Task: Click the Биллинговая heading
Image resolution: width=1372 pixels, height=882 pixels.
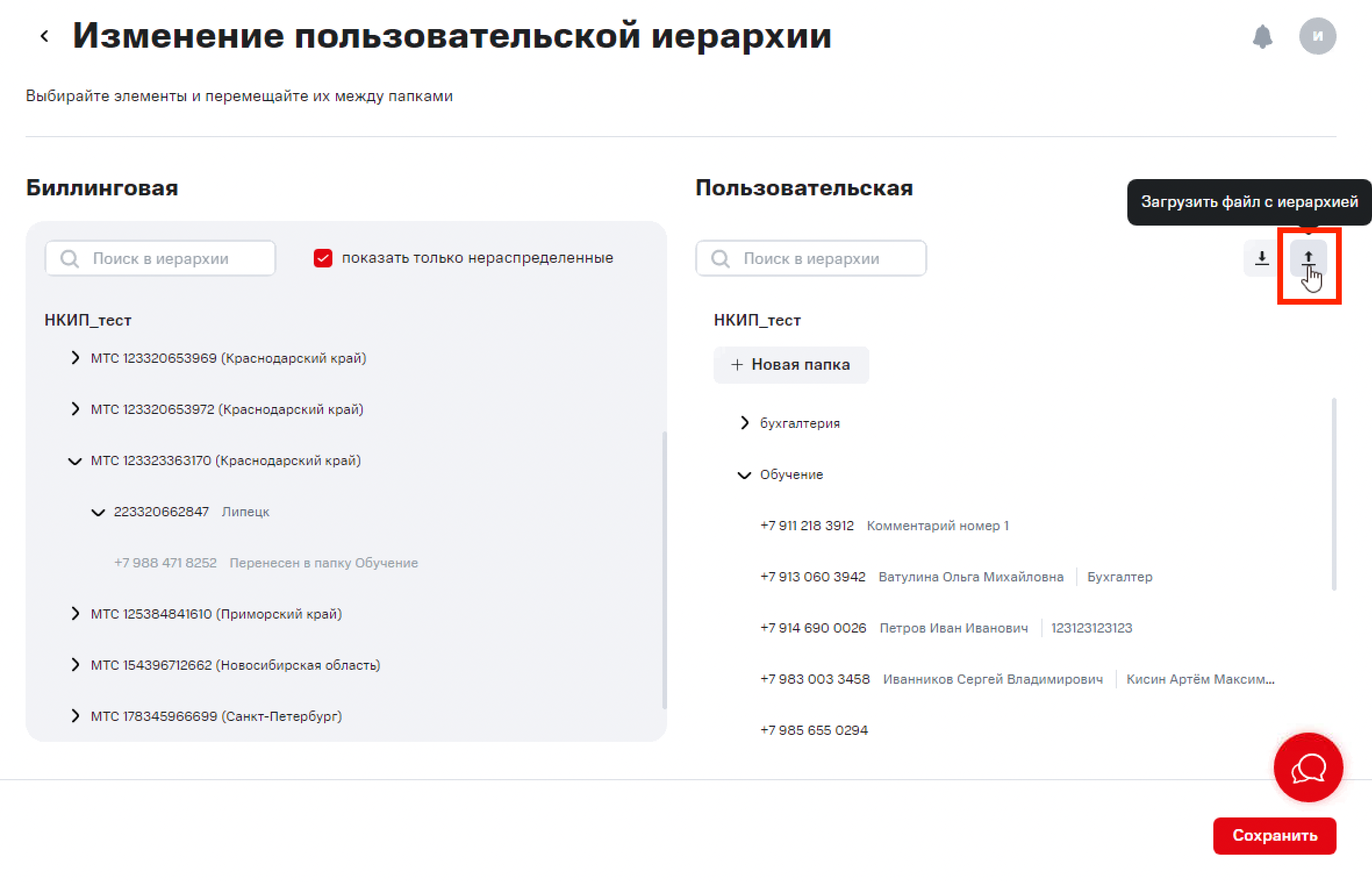Action: coord(102,188)
